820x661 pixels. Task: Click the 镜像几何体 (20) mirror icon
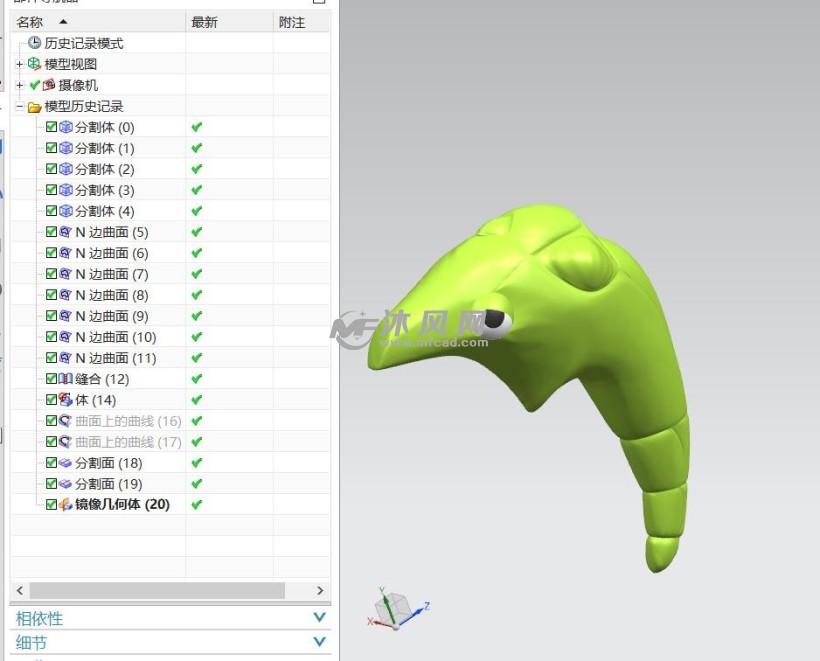pos(65,504)
